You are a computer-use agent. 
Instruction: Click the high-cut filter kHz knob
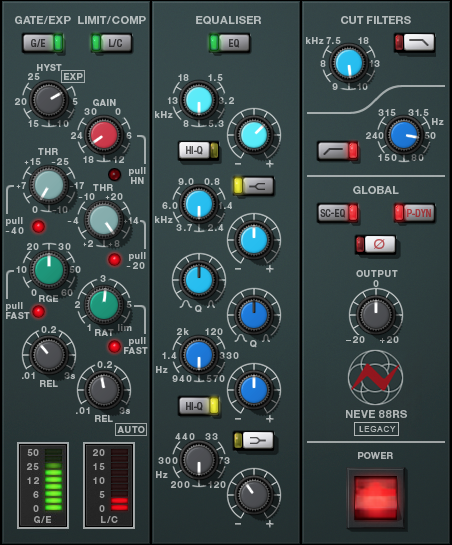(x=349, y=63)
